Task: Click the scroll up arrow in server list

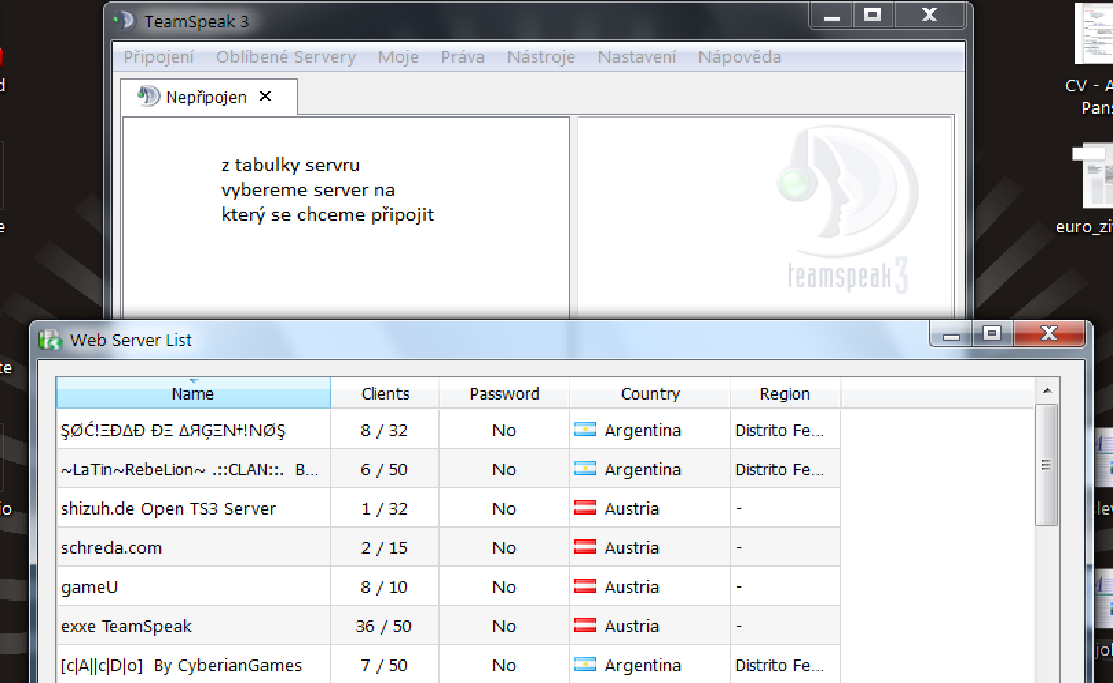Action: (1047, 390)
